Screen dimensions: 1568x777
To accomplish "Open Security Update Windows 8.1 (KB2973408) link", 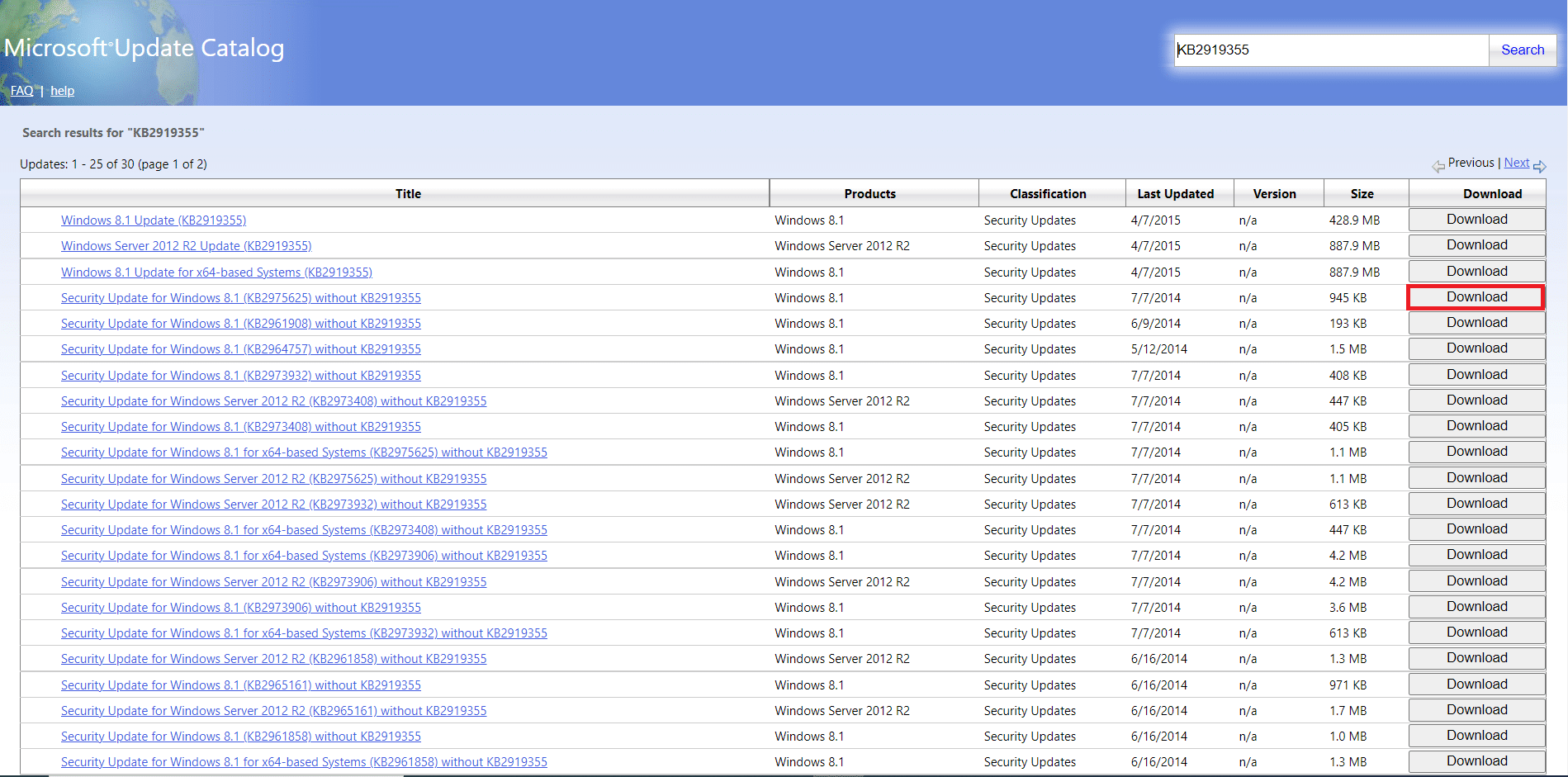I will (x=241, y=427).
